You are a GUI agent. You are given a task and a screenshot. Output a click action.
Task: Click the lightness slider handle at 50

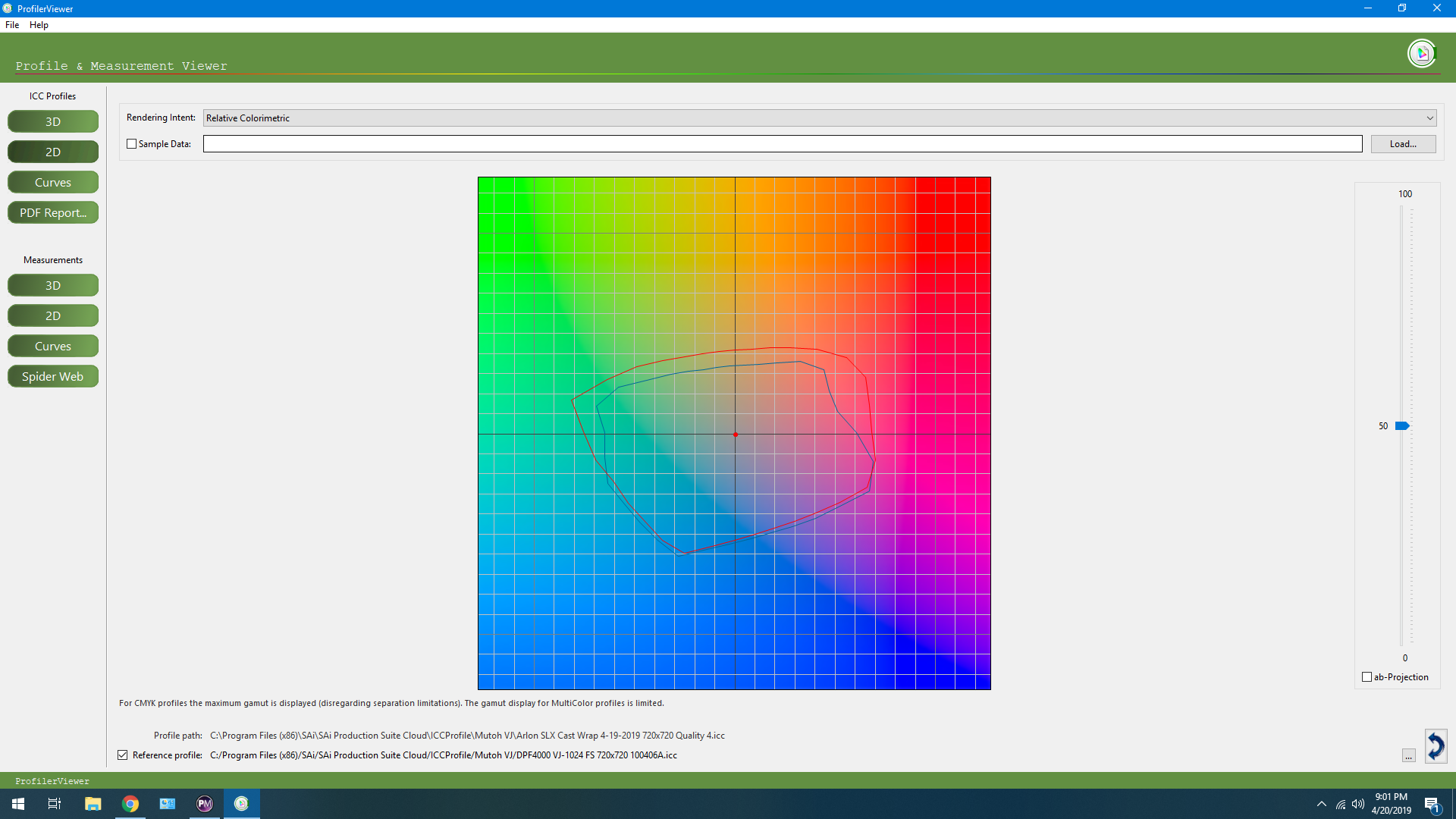[x=1402, y=426]
